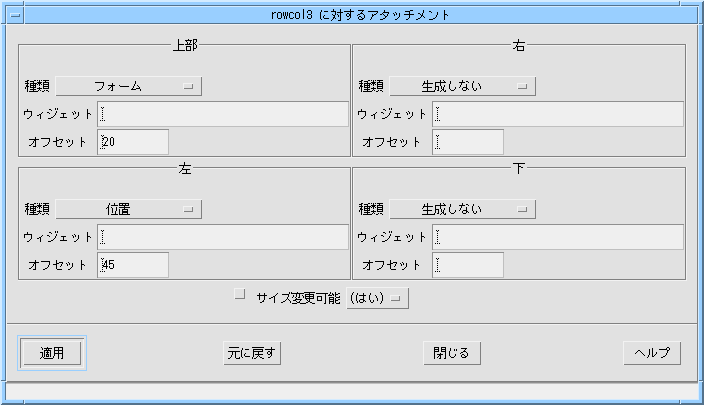The width and height of the screenshot is (704, 405).
Task: Click the 元に戻す button
Action: (x=252, y=353)
